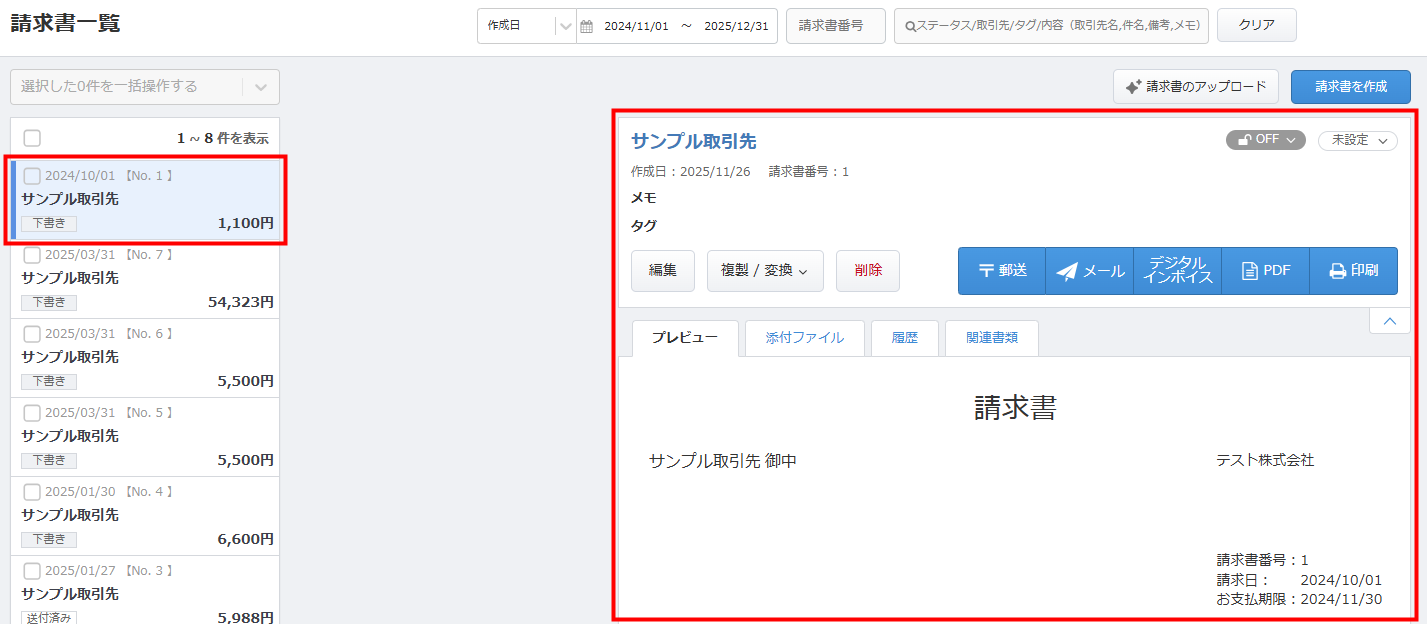Click 請求書のアップロード sparkle icon button
Screen dimensions: 1427x624
pyautogui.click(x=1196, y=87)
